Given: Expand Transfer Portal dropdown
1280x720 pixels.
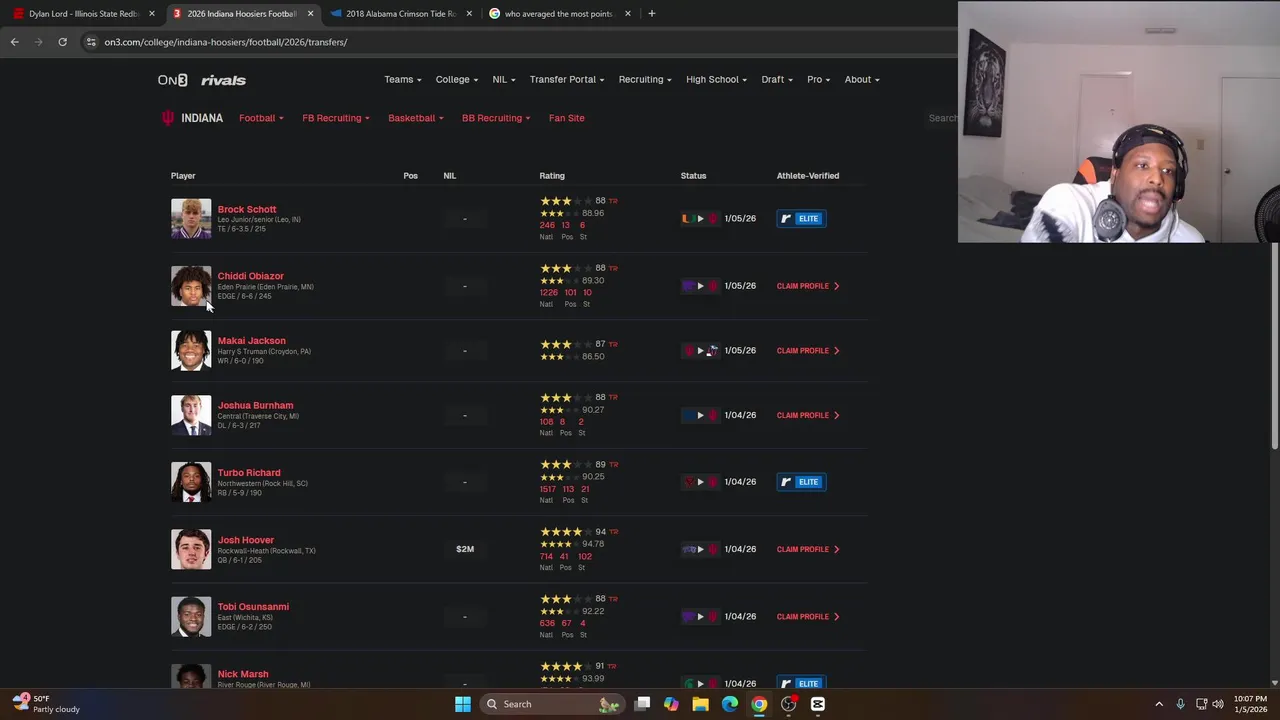Looking at the screenshot, I should click(566, 79).
